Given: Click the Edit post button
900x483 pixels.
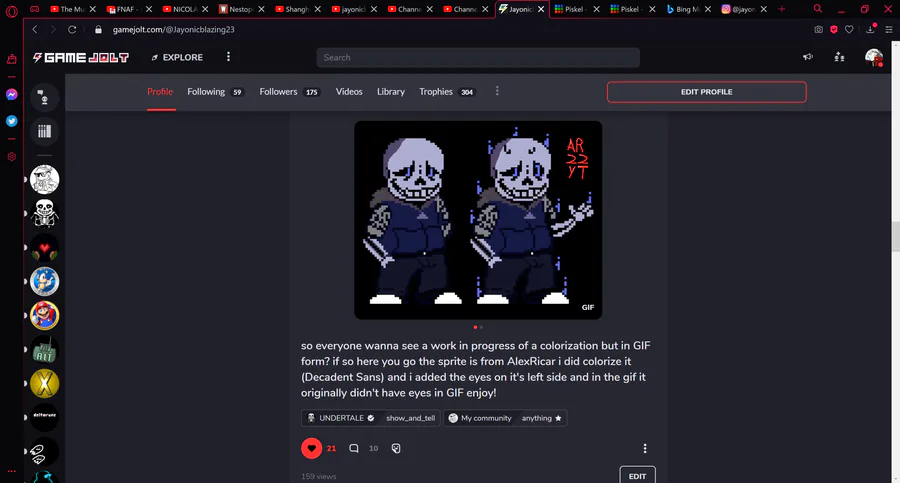Looking at the screenshot, I should (x=637, y=475).
